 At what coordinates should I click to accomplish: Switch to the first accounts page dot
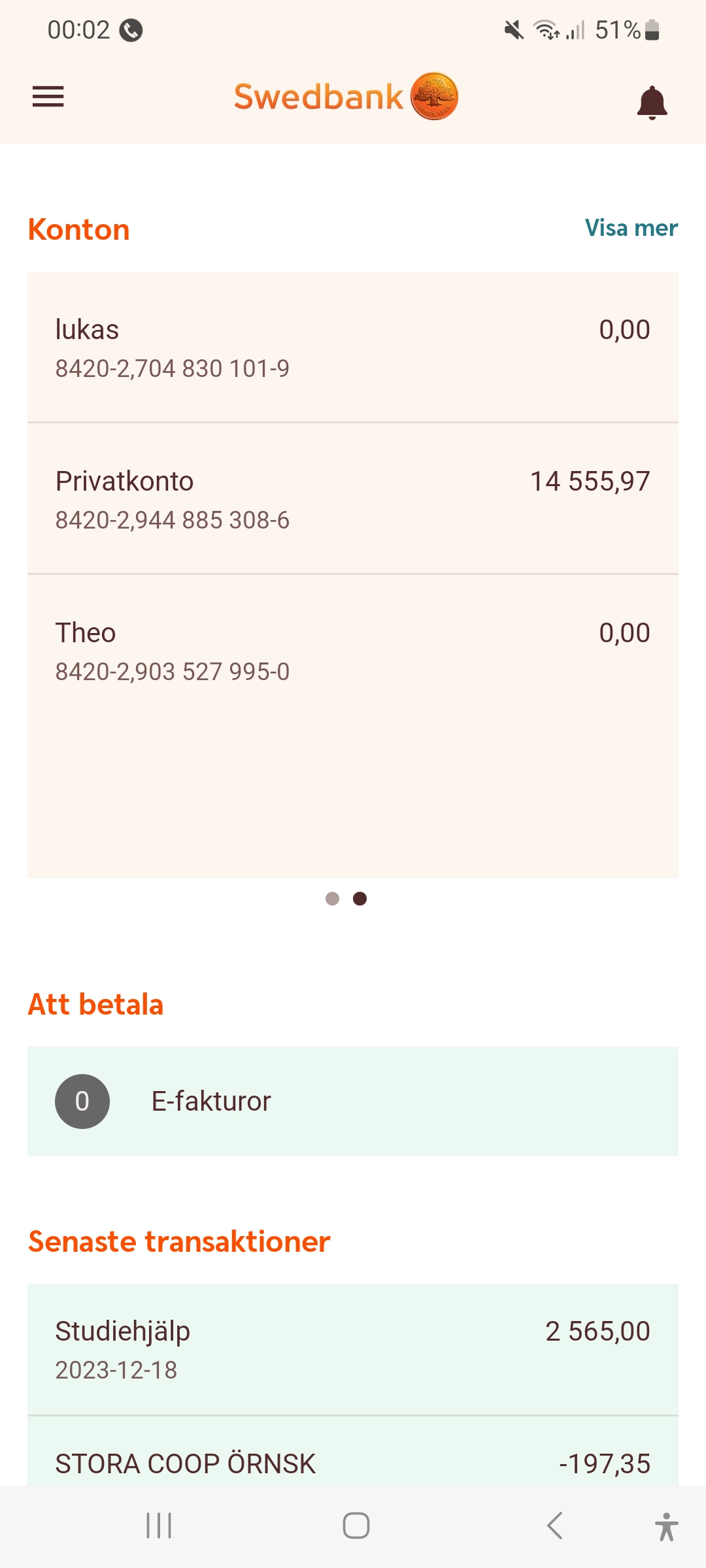click(332, 899)
